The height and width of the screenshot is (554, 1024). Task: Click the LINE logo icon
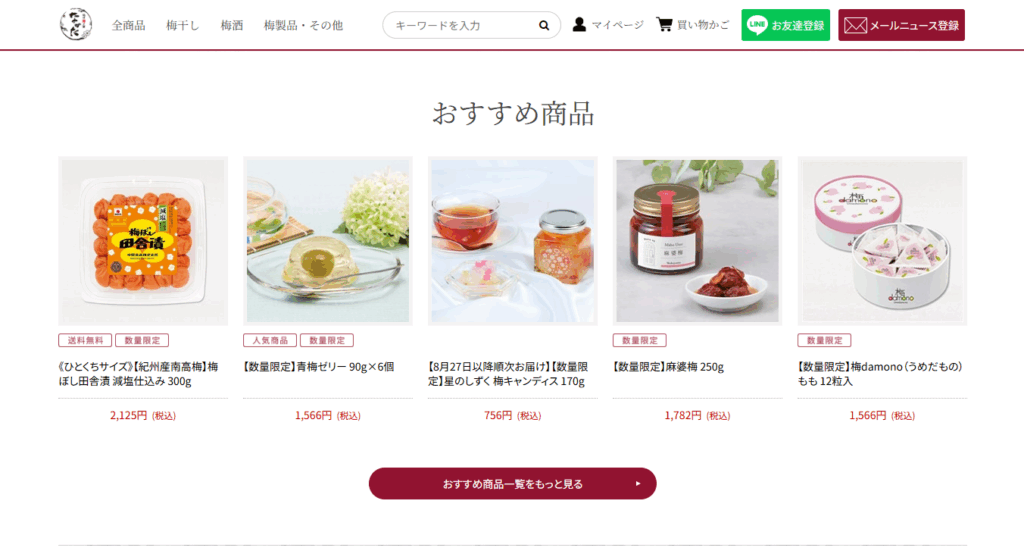(x=757, y=25)
